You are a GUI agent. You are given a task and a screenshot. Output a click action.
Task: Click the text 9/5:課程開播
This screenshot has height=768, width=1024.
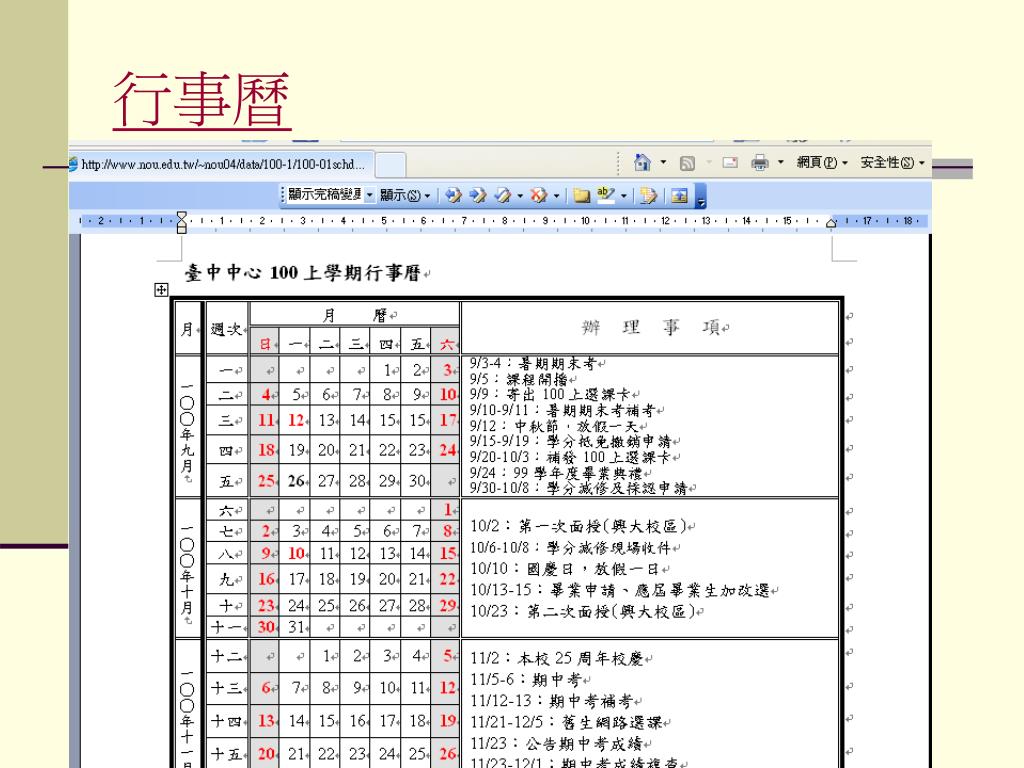(x=520, y=379)
